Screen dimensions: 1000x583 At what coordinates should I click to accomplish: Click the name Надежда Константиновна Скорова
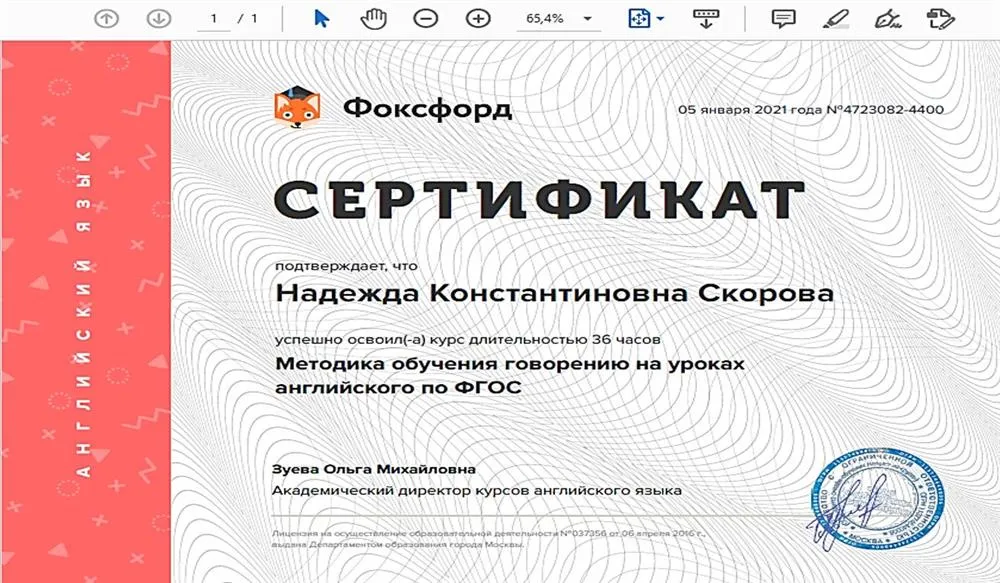554,293
